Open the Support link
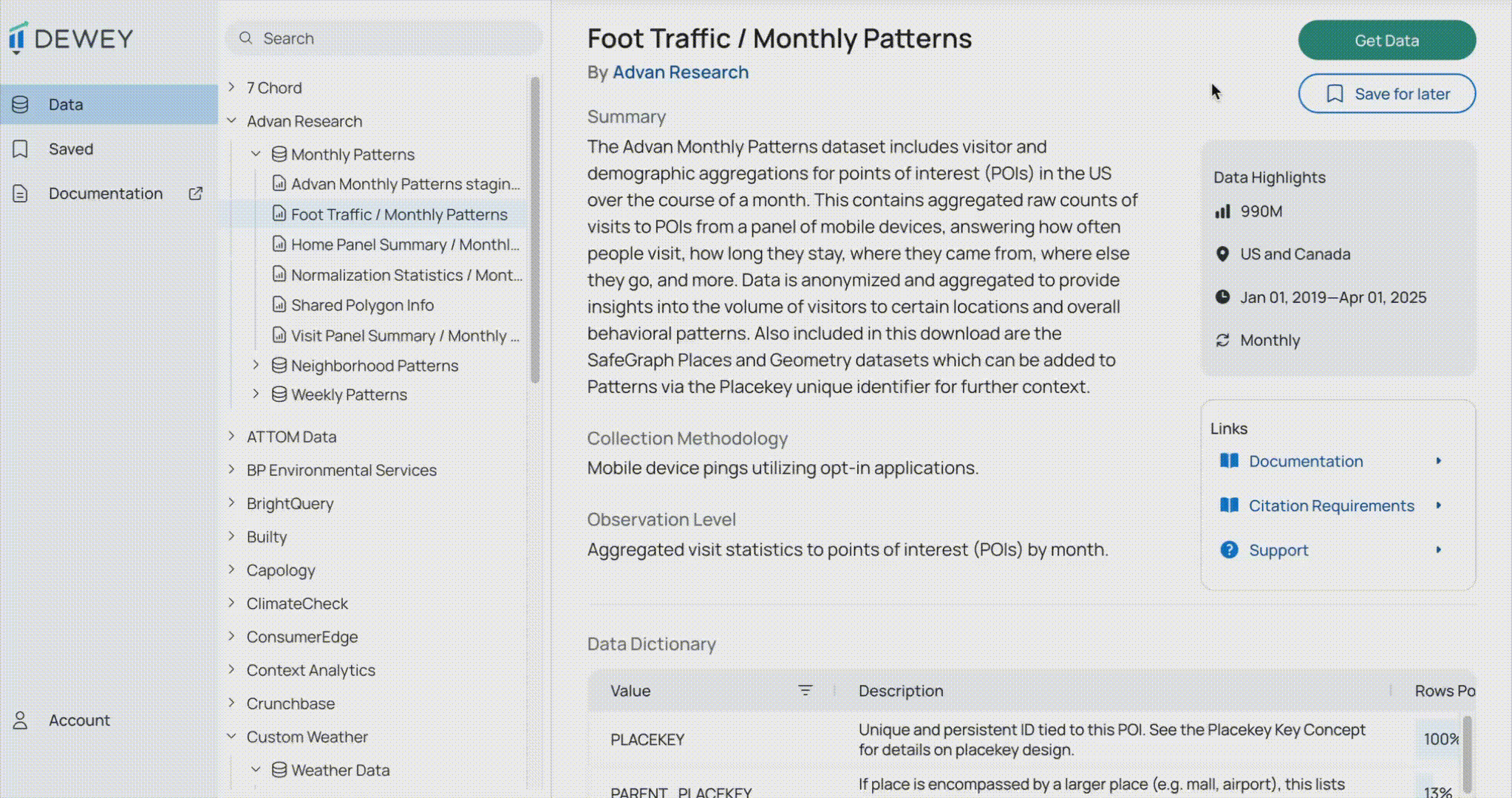Image resolution: width=1512 pixels, height=798 pixels. [x=1278, y=550]
